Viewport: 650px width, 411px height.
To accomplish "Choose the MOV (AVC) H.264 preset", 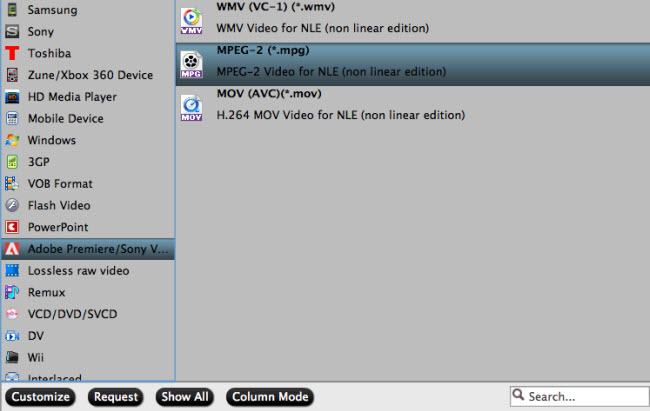I will pyautogui.click(x=413, y=107).
